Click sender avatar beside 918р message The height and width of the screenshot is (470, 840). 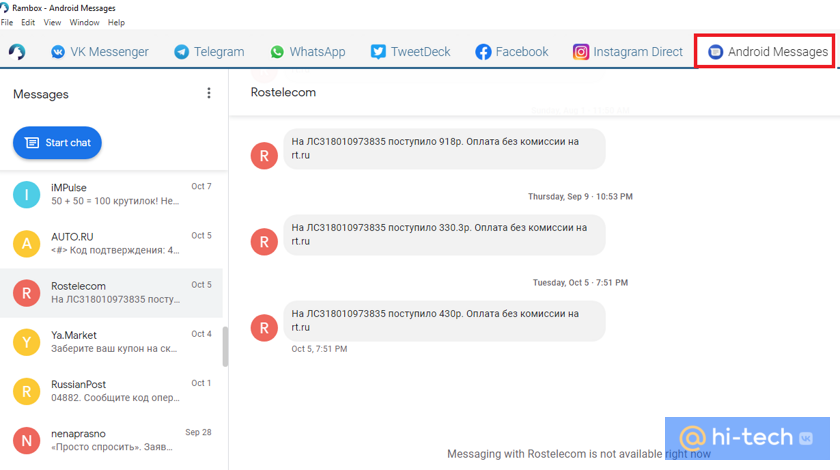point(264,155)
